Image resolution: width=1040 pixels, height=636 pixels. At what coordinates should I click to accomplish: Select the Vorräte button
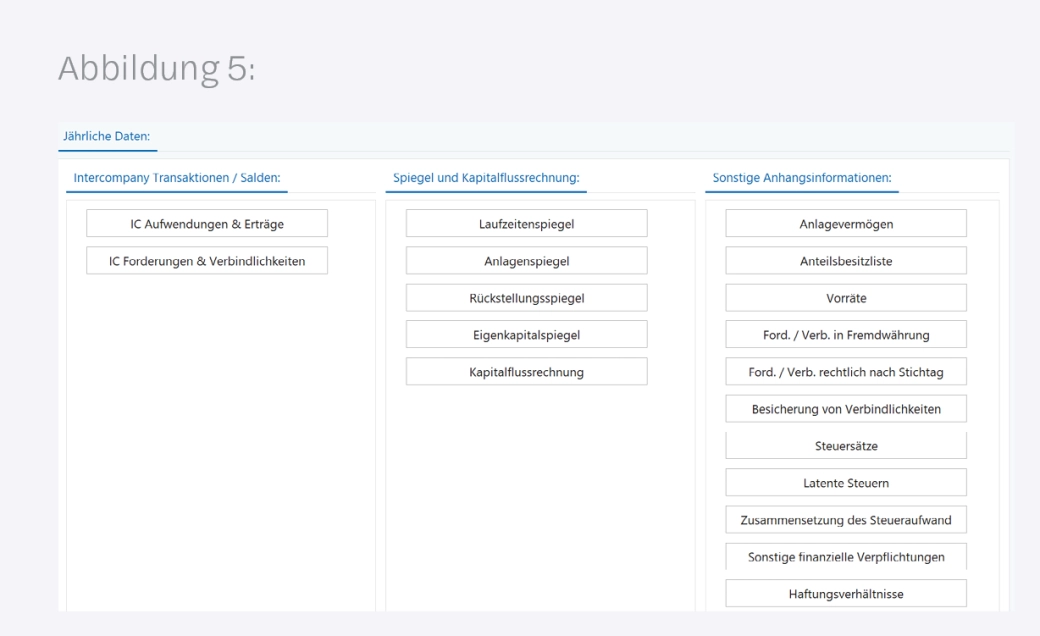pos(846,298)
